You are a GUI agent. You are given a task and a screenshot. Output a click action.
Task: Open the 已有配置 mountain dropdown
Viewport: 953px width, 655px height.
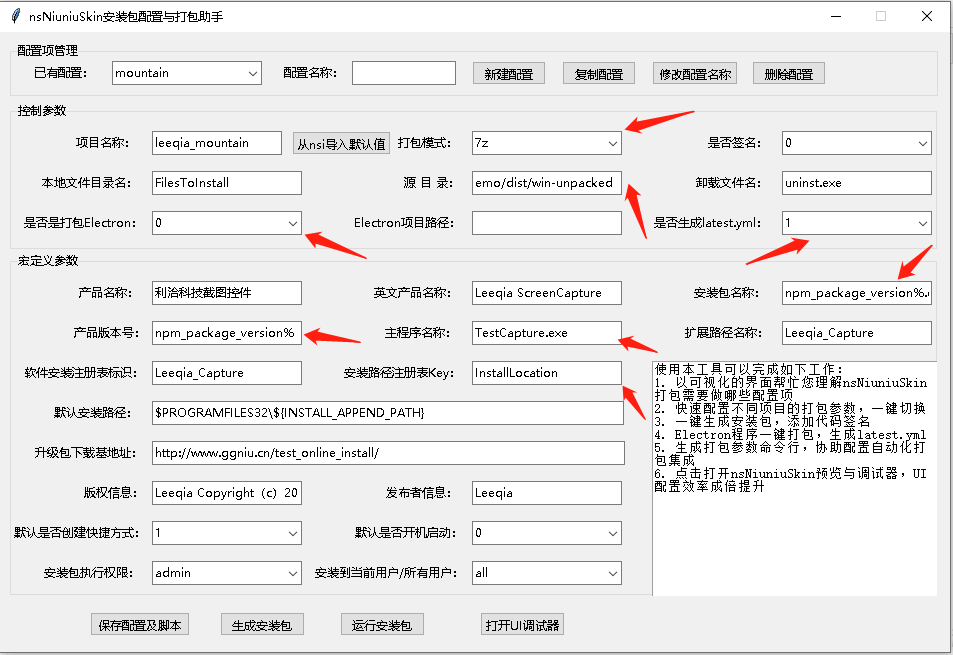[x=187, y=73]
